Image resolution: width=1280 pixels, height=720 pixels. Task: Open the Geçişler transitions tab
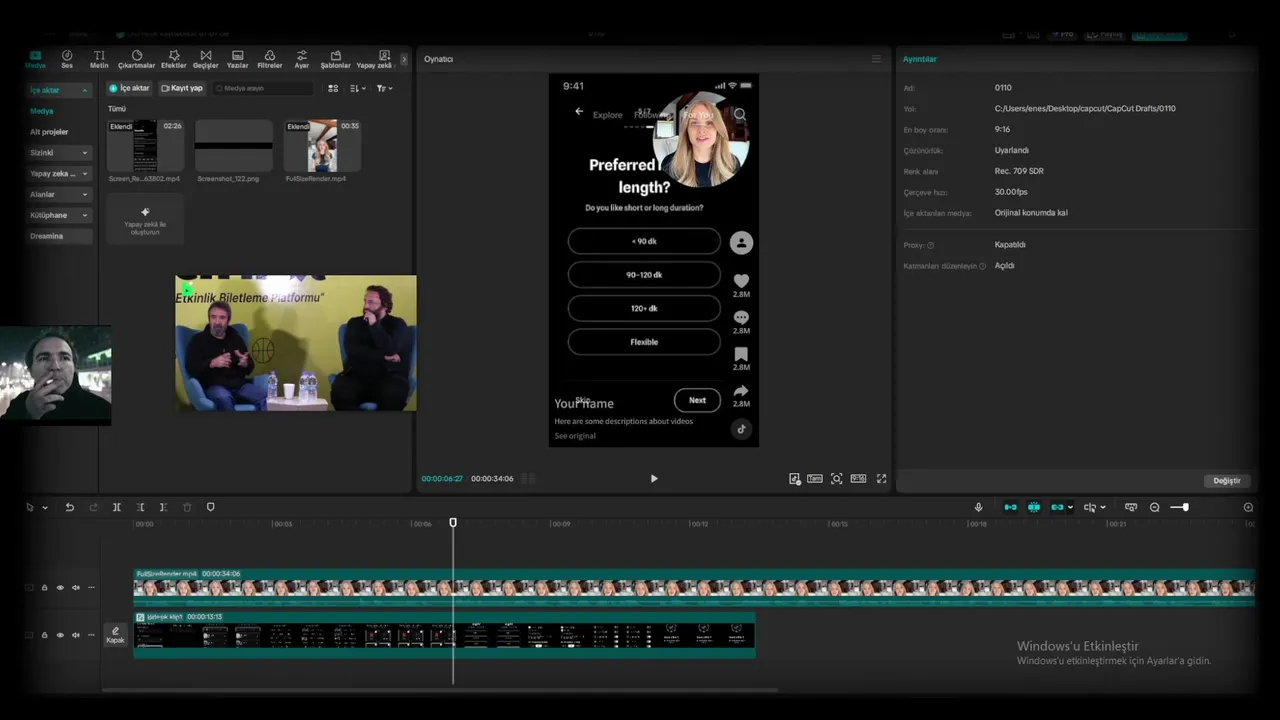click(x=206, y=59)
